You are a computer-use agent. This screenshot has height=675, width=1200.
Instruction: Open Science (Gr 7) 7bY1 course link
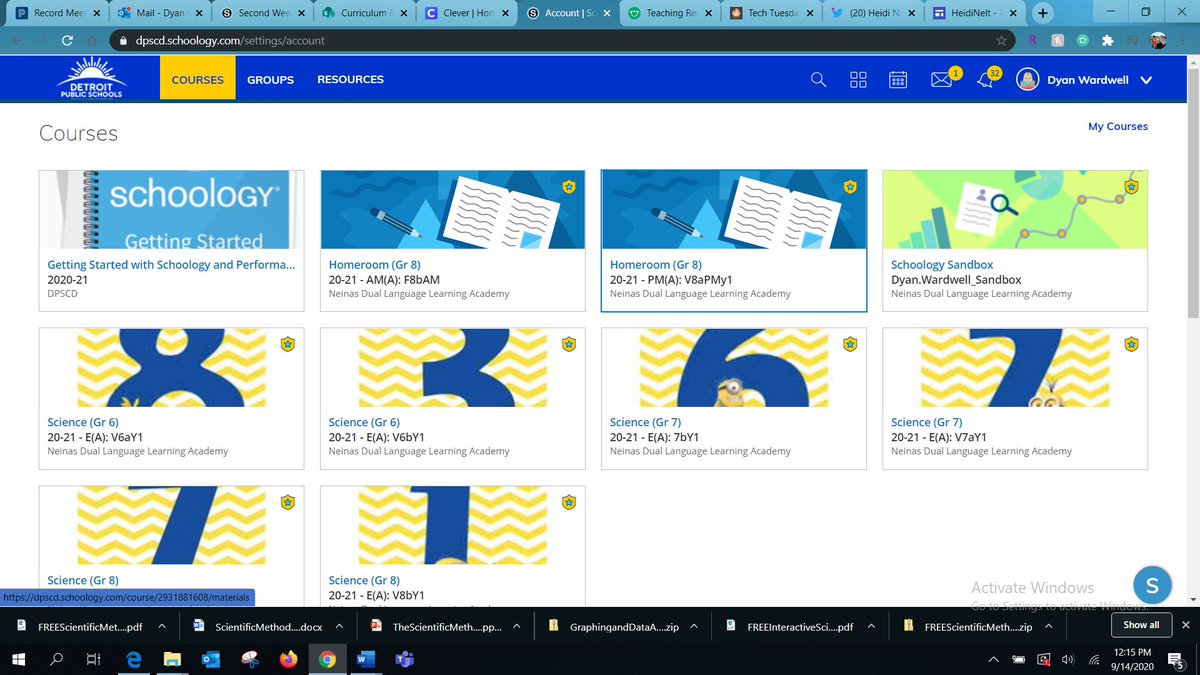coord(646,423)
